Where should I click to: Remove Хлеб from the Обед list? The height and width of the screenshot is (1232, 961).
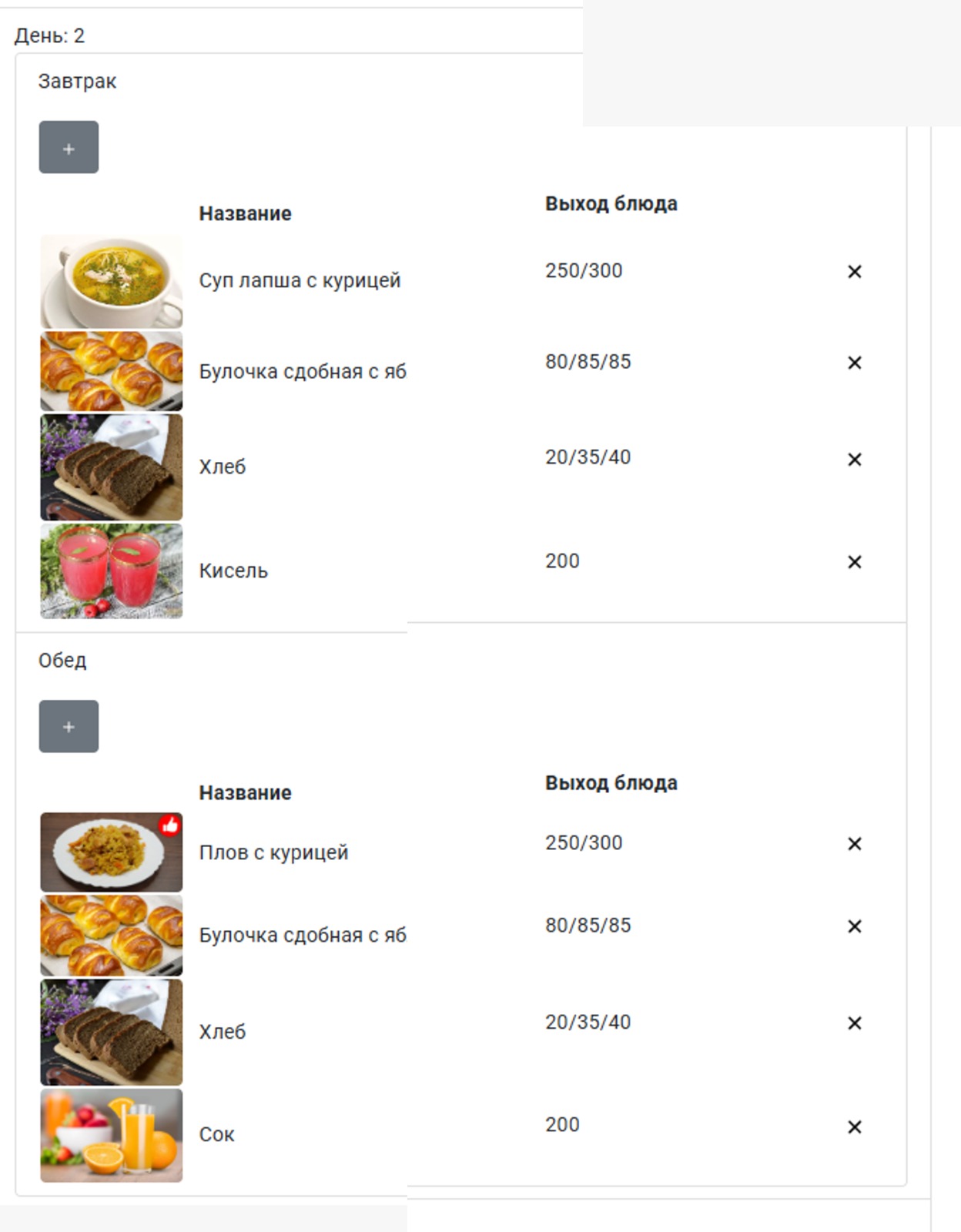coord(854,1023)
